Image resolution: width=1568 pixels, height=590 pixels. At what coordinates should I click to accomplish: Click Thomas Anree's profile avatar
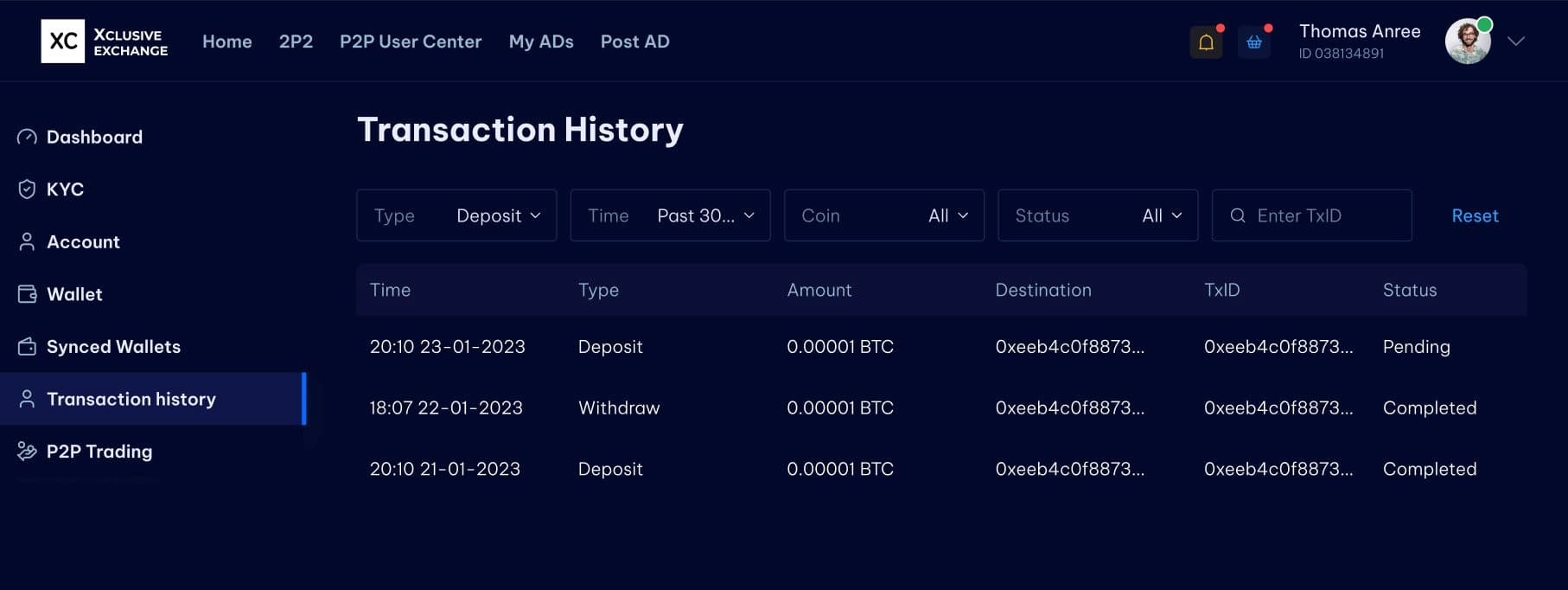[1467, 42]
